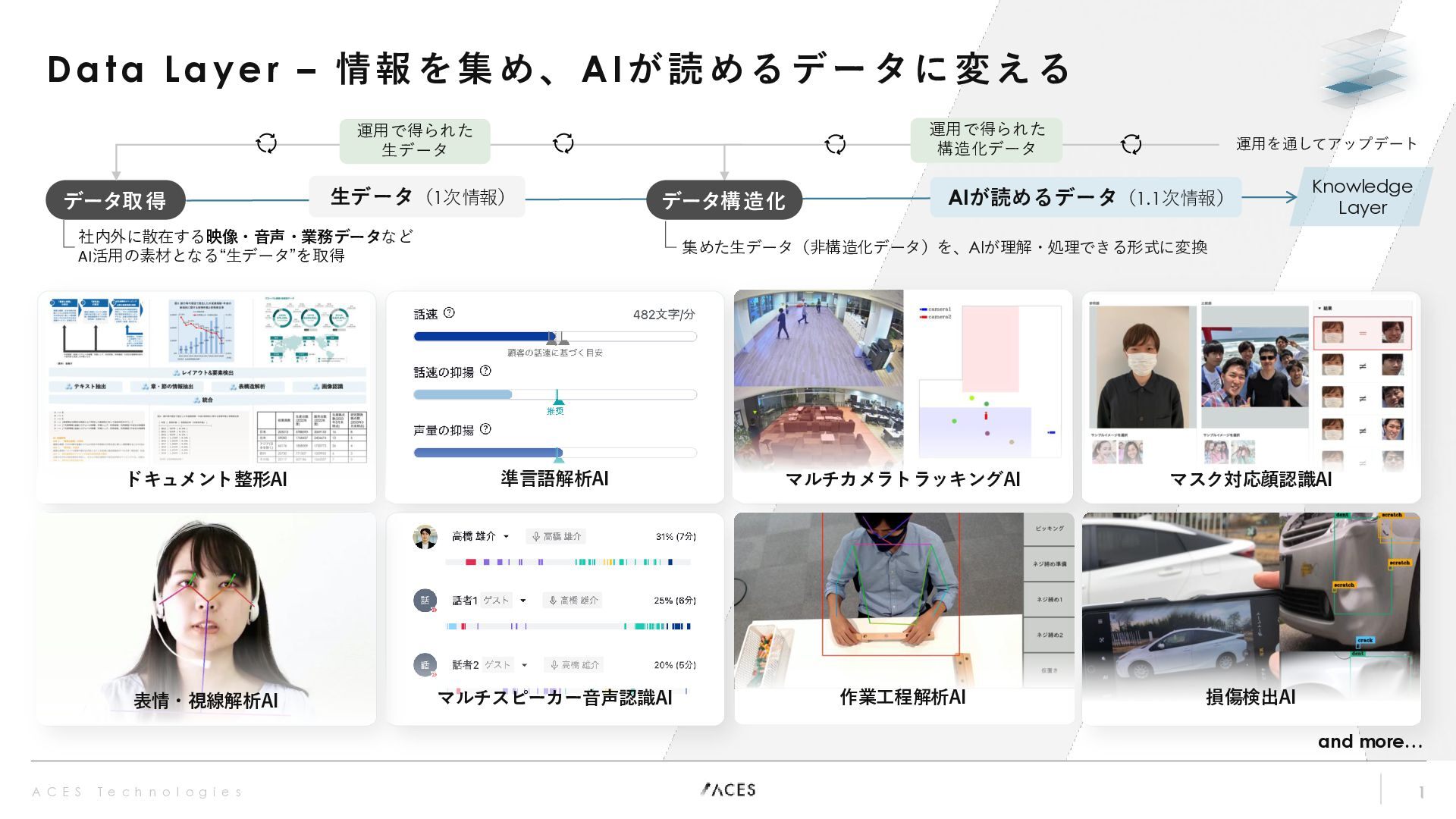Click the layered stack icon at top right
Screen dimensions: 1456x819
coord(1363,68)
